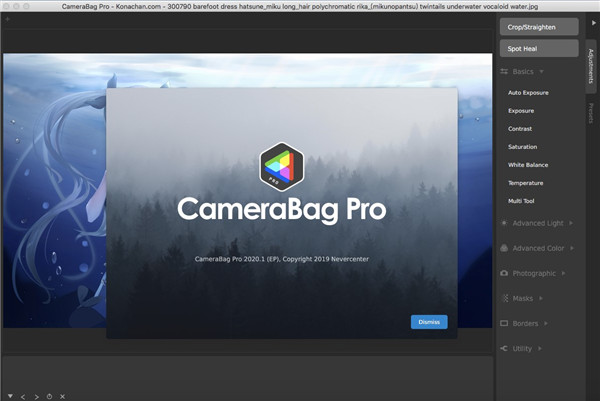Click the Advanced Light sun icon
Image resolution: width=600 pixels, height=401 pixels.
(x=505, y=222)
